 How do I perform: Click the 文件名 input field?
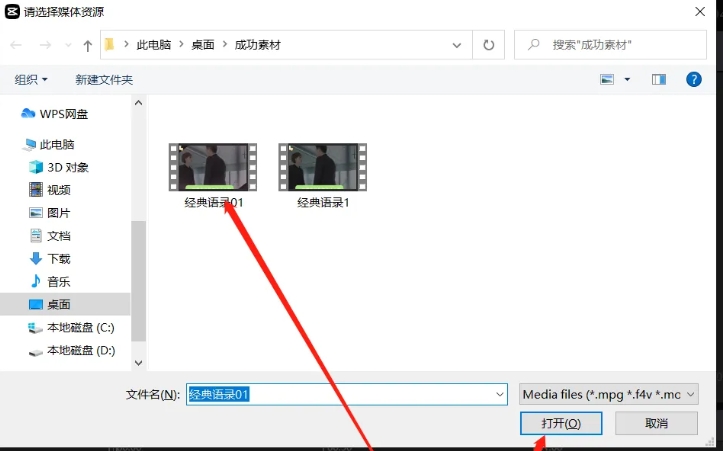347,395
